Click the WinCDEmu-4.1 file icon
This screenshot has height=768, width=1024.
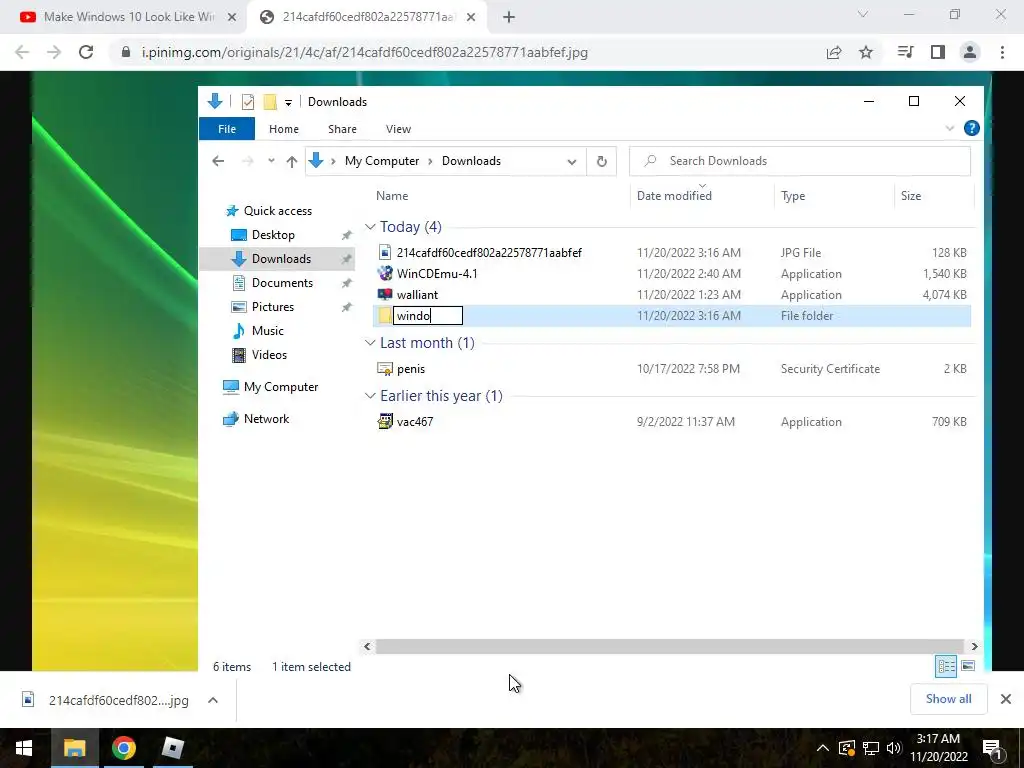[385, 274]
